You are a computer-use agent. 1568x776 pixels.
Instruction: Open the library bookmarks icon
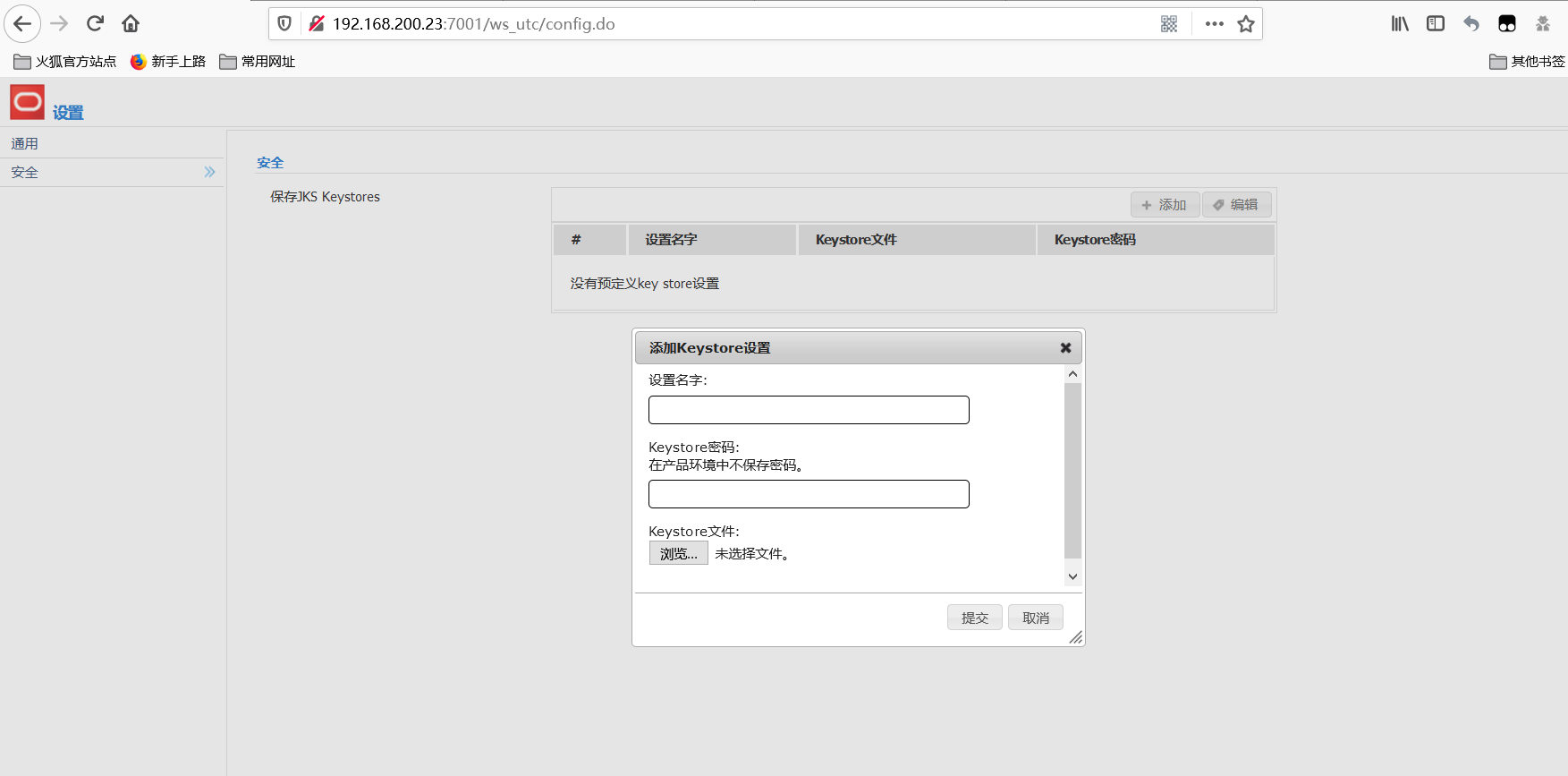[1400, 24]
